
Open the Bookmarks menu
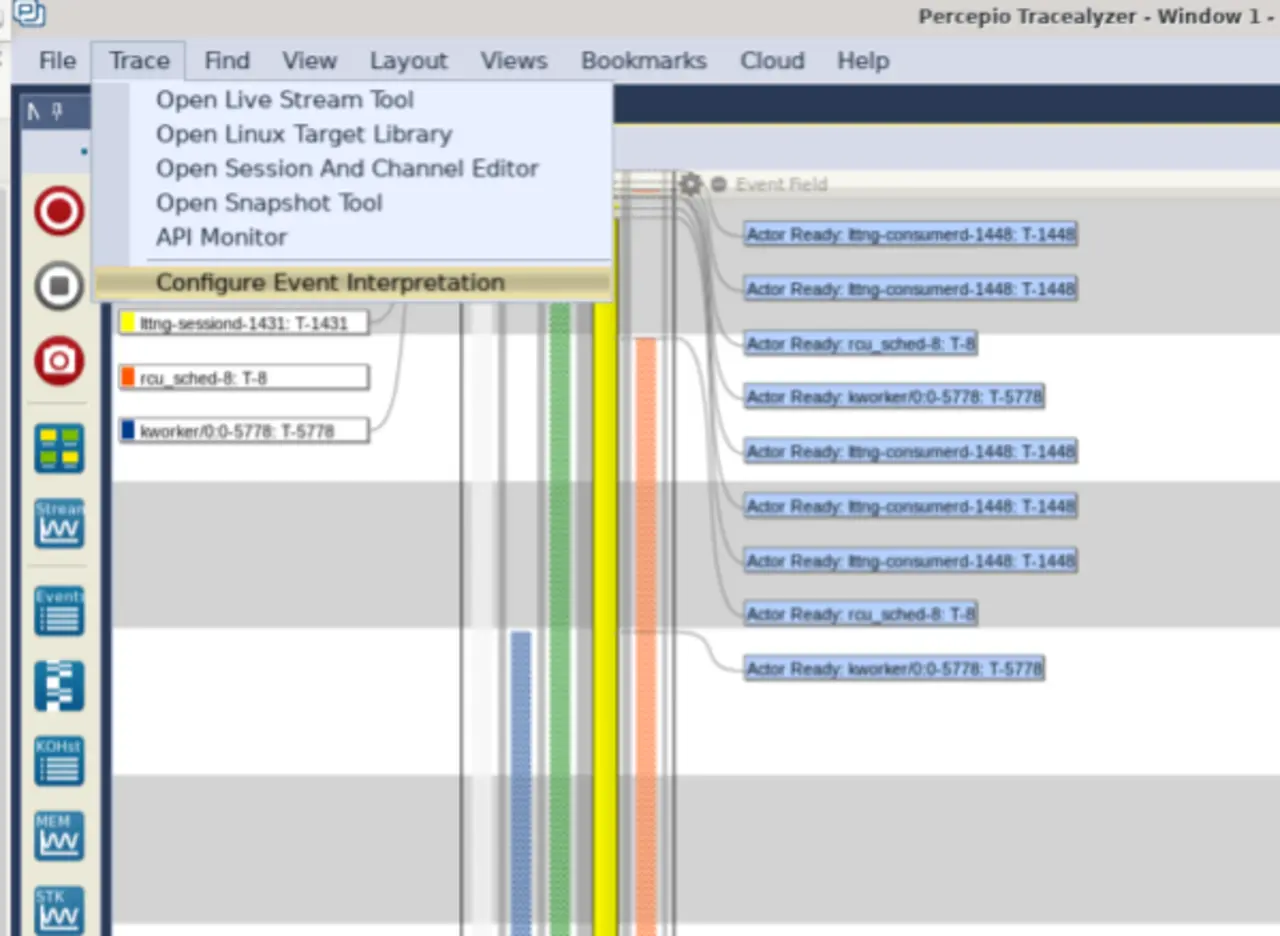tap(643, 61)
